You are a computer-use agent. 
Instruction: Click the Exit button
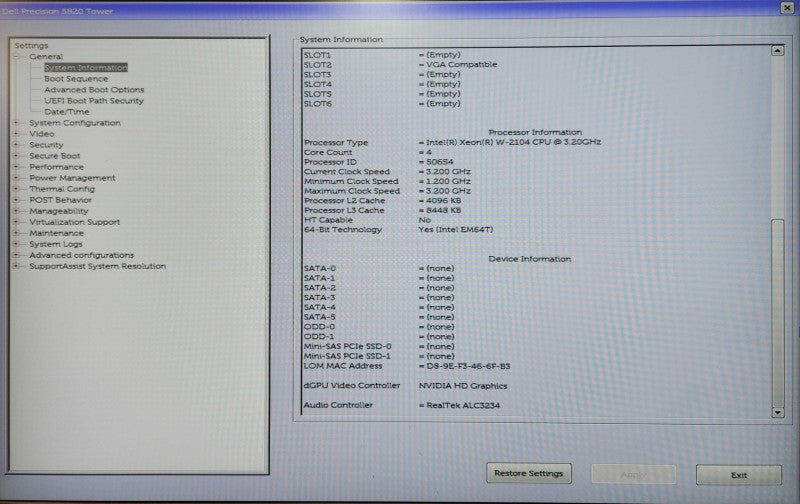coord(739,475)
